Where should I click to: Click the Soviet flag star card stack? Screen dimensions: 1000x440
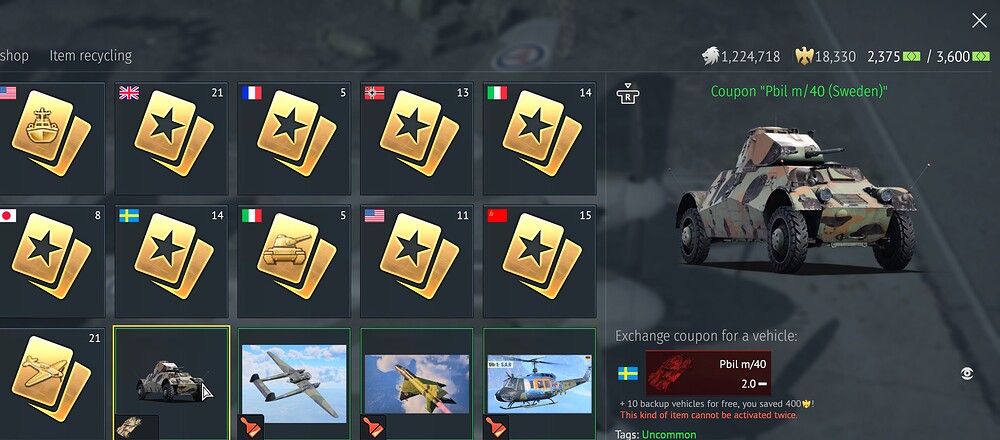click(x=540, y=261)
